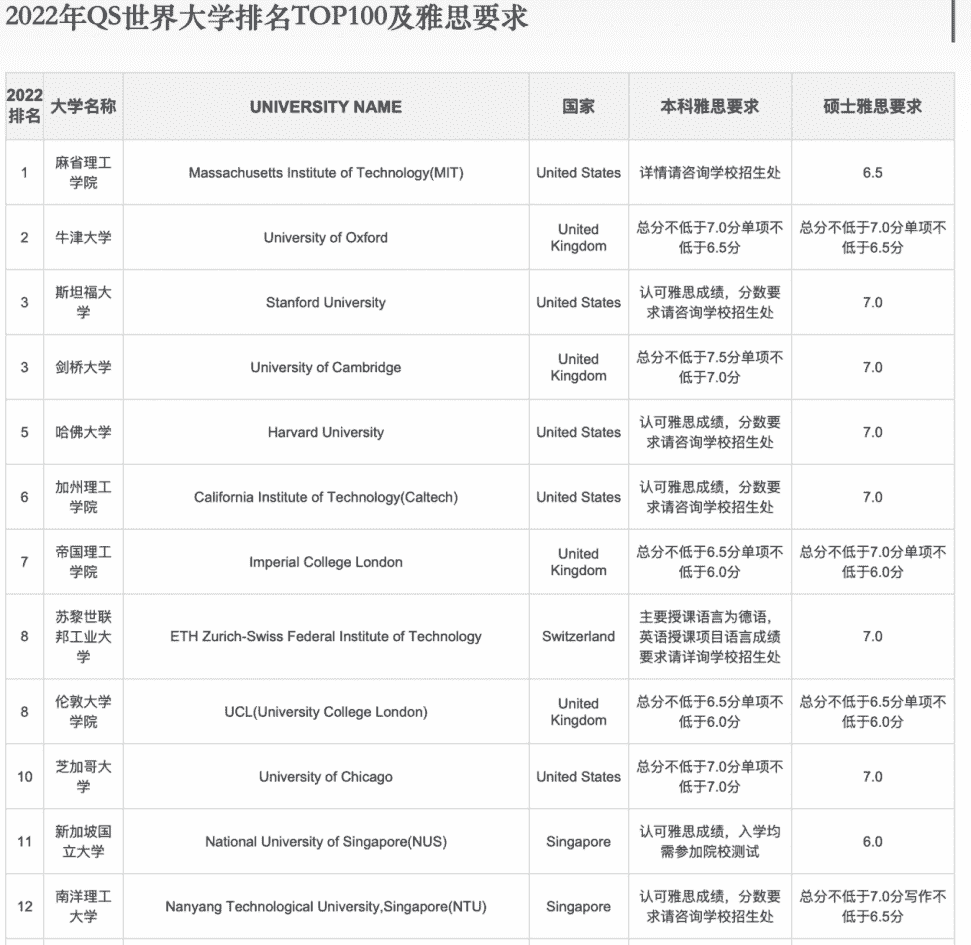Open the Harvard University entry
971x945 pixels.
[x=325, y=432]
